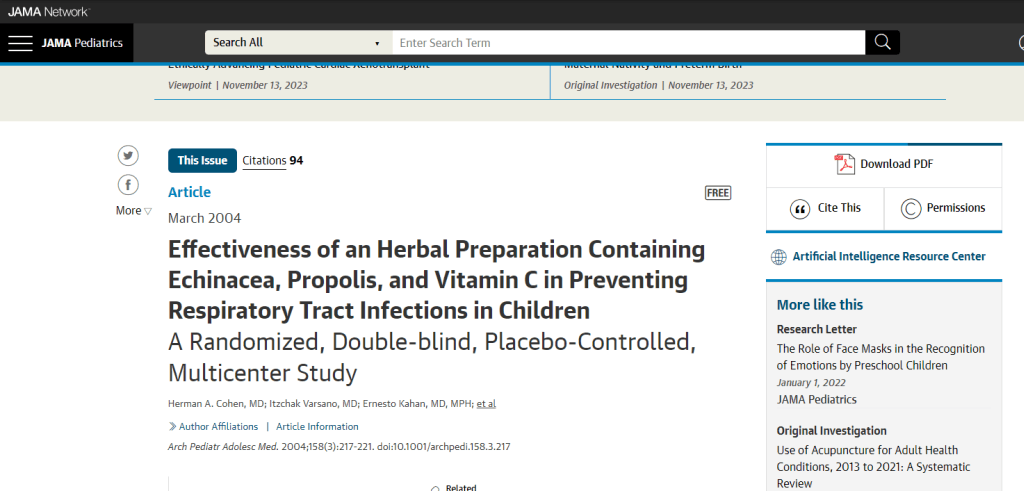Open Artificial Intelligence Resource Center link
This screenshot has width=1024, height=491.
tap(889, 257)
